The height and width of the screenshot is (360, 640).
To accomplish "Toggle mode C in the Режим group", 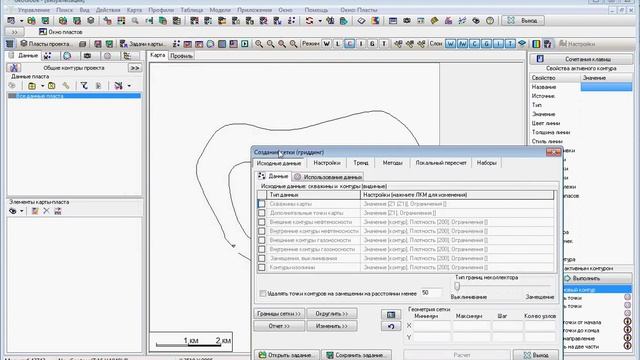I will (x=349, y=44).
